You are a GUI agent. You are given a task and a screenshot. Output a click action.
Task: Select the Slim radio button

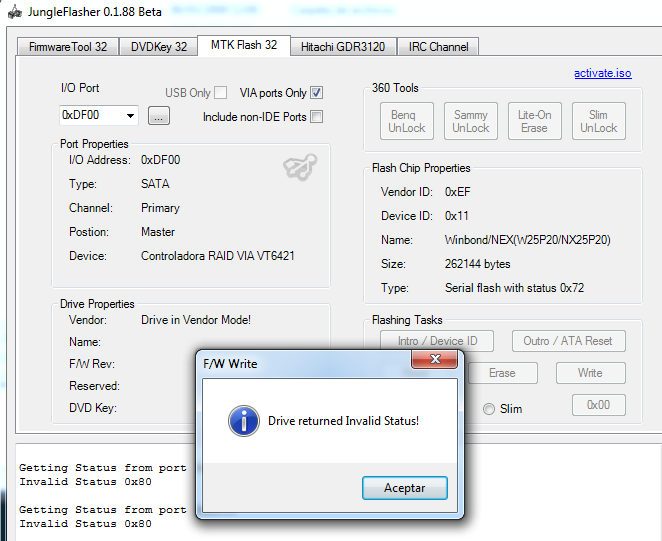point(489,409)
